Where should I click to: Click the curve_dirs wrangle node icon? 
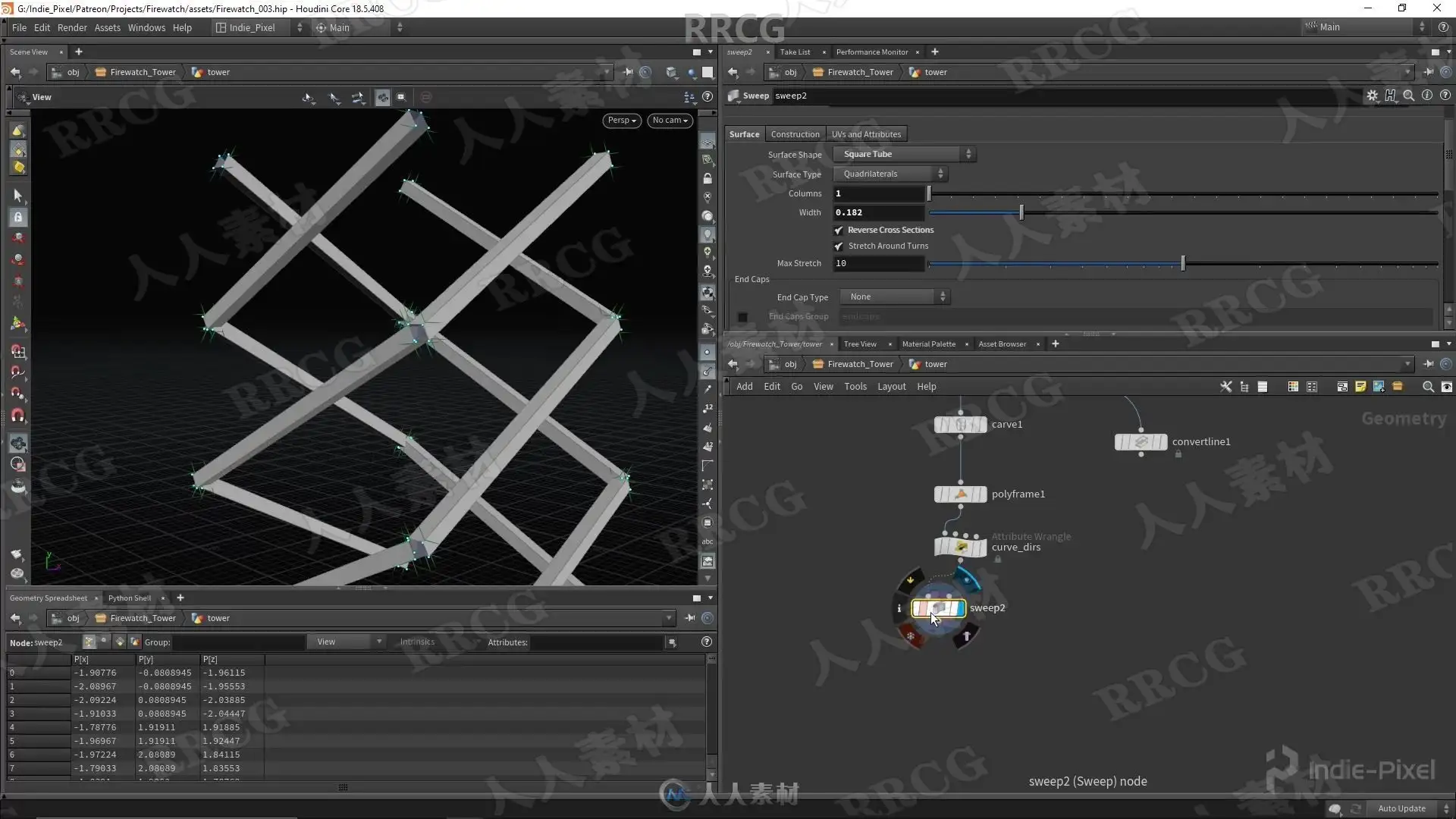point(960,547)
